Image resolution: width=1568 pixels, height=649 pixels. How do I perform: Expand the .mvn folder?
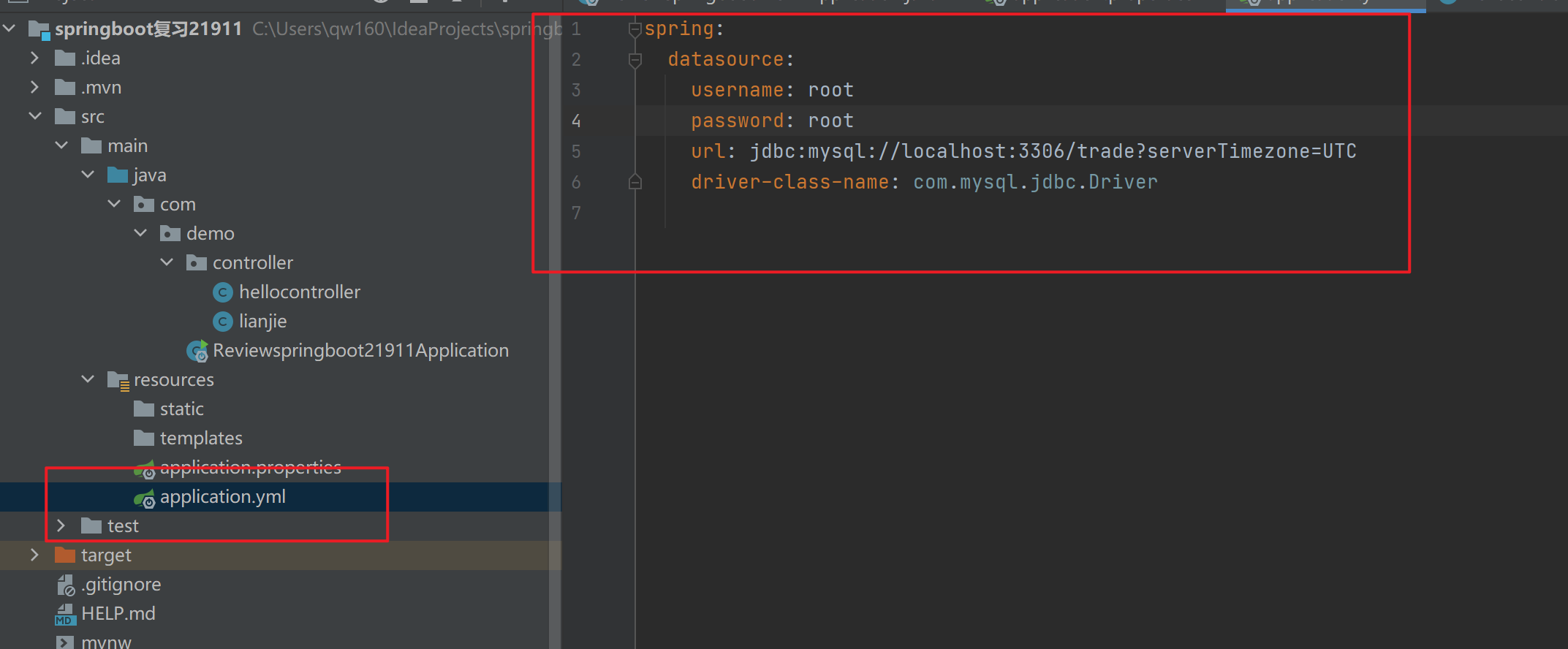(34, 87)
